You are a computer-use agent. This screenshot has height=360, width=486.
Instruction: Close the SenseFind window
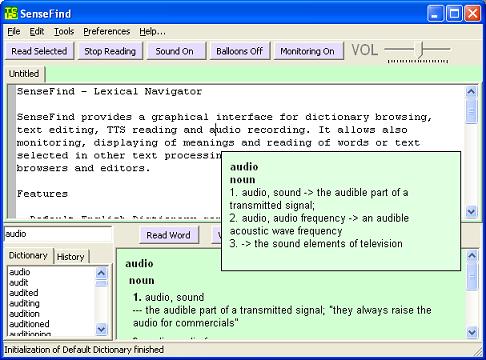[473, 14]
